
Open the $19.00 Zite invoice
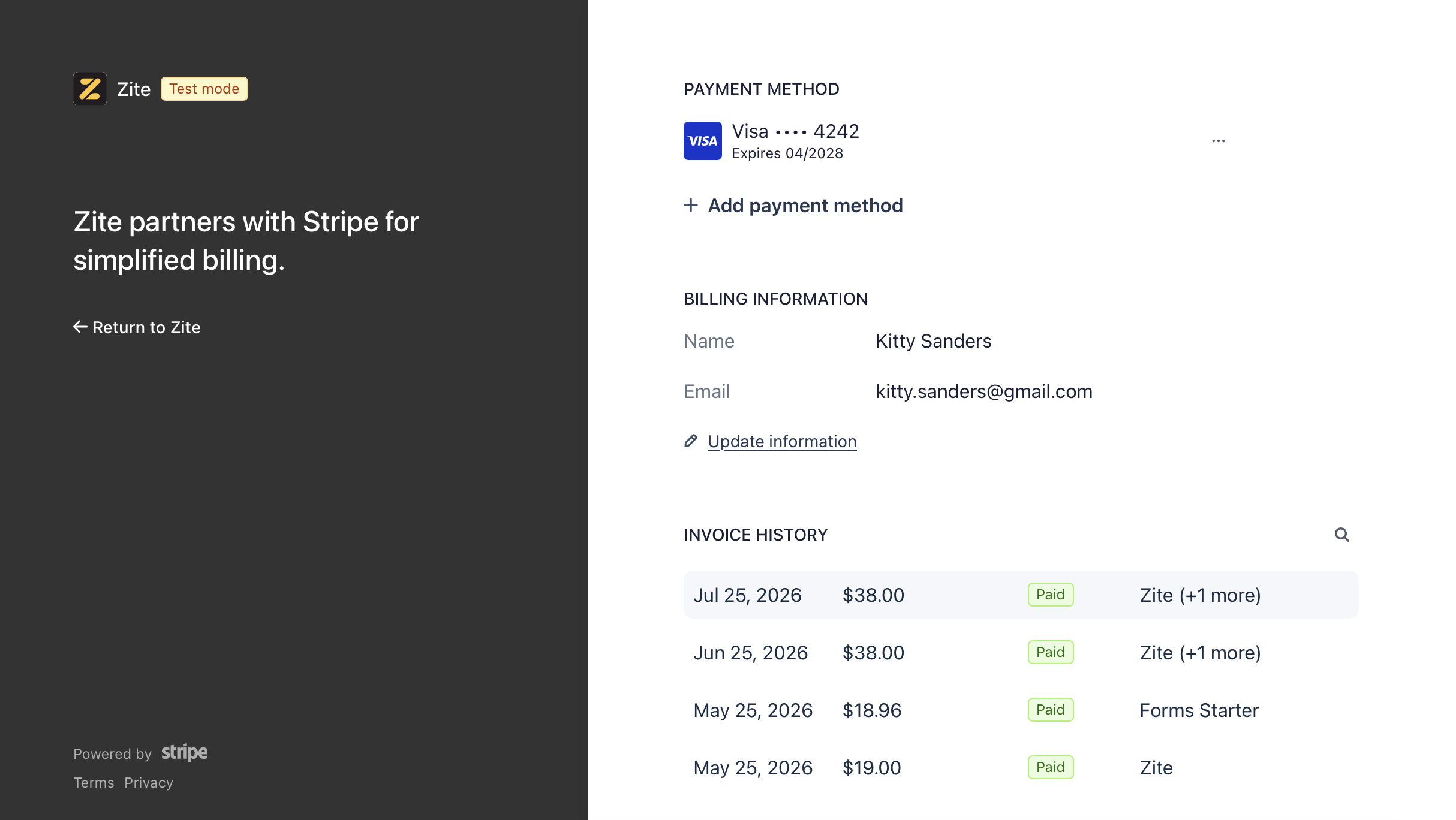pos(1021,767)
